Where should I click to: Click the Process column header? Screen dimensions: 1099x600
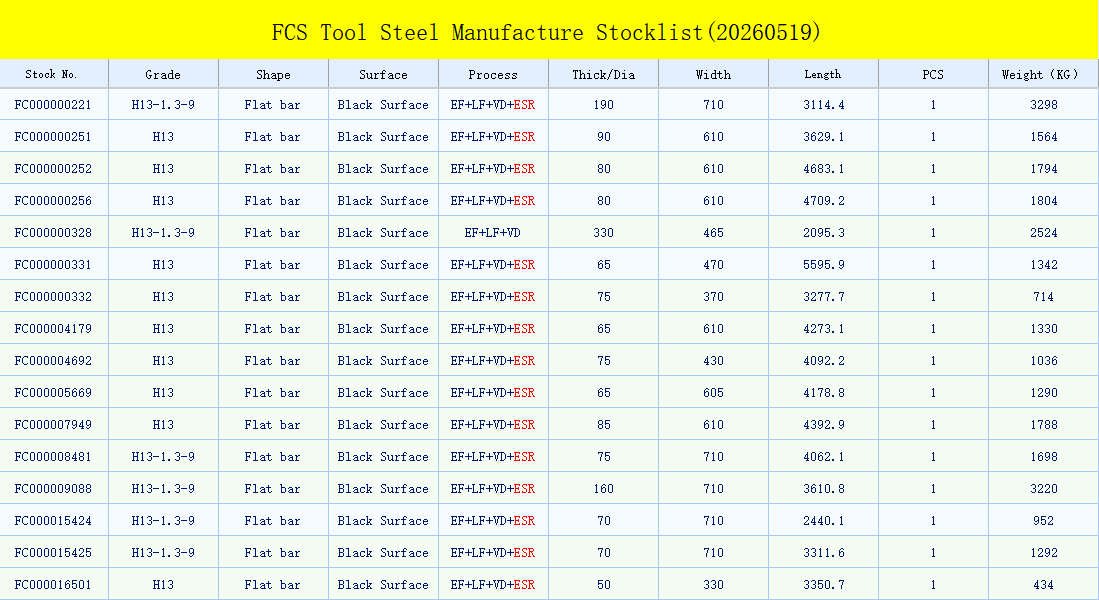click(x=493, y=74)
